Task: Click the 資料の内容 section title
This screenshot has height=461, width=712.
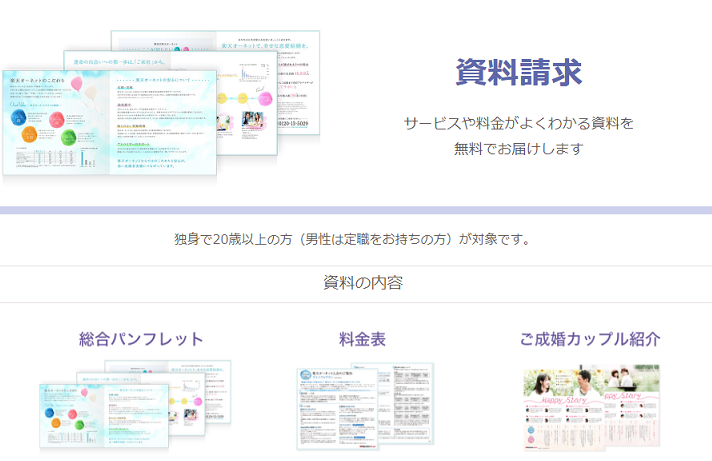Action: pos(363,283)
